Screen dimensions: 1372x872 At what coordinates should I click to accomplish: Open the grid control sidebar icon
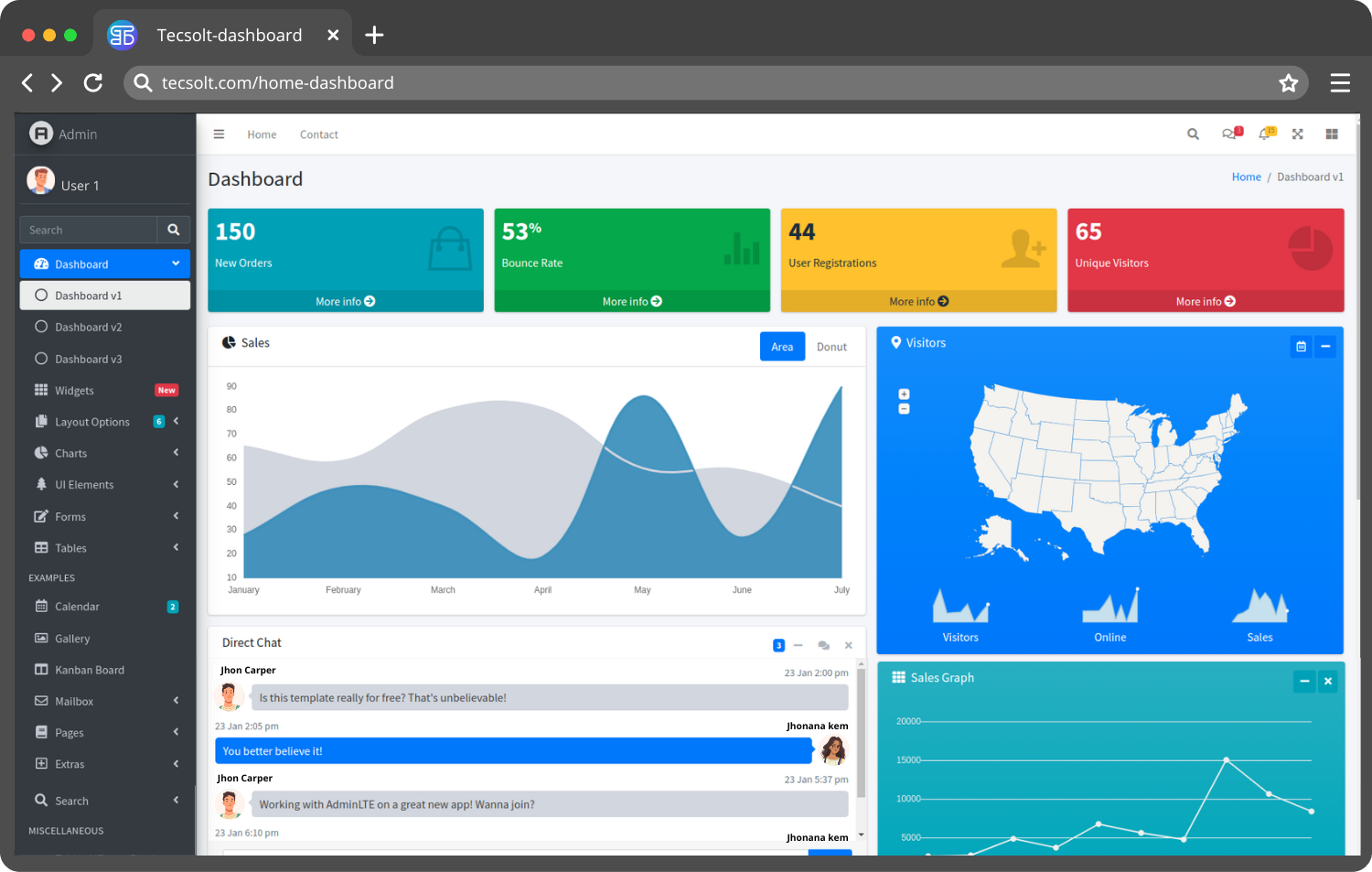(x=1332, y=134)
